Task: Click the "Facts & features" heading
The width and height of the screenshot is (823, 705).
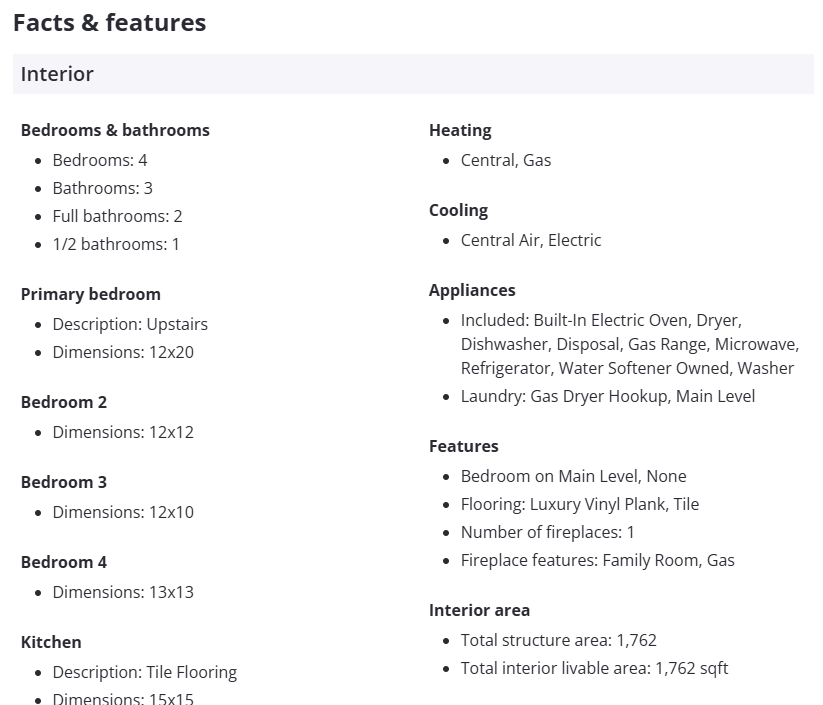Action: pos(109,23)
